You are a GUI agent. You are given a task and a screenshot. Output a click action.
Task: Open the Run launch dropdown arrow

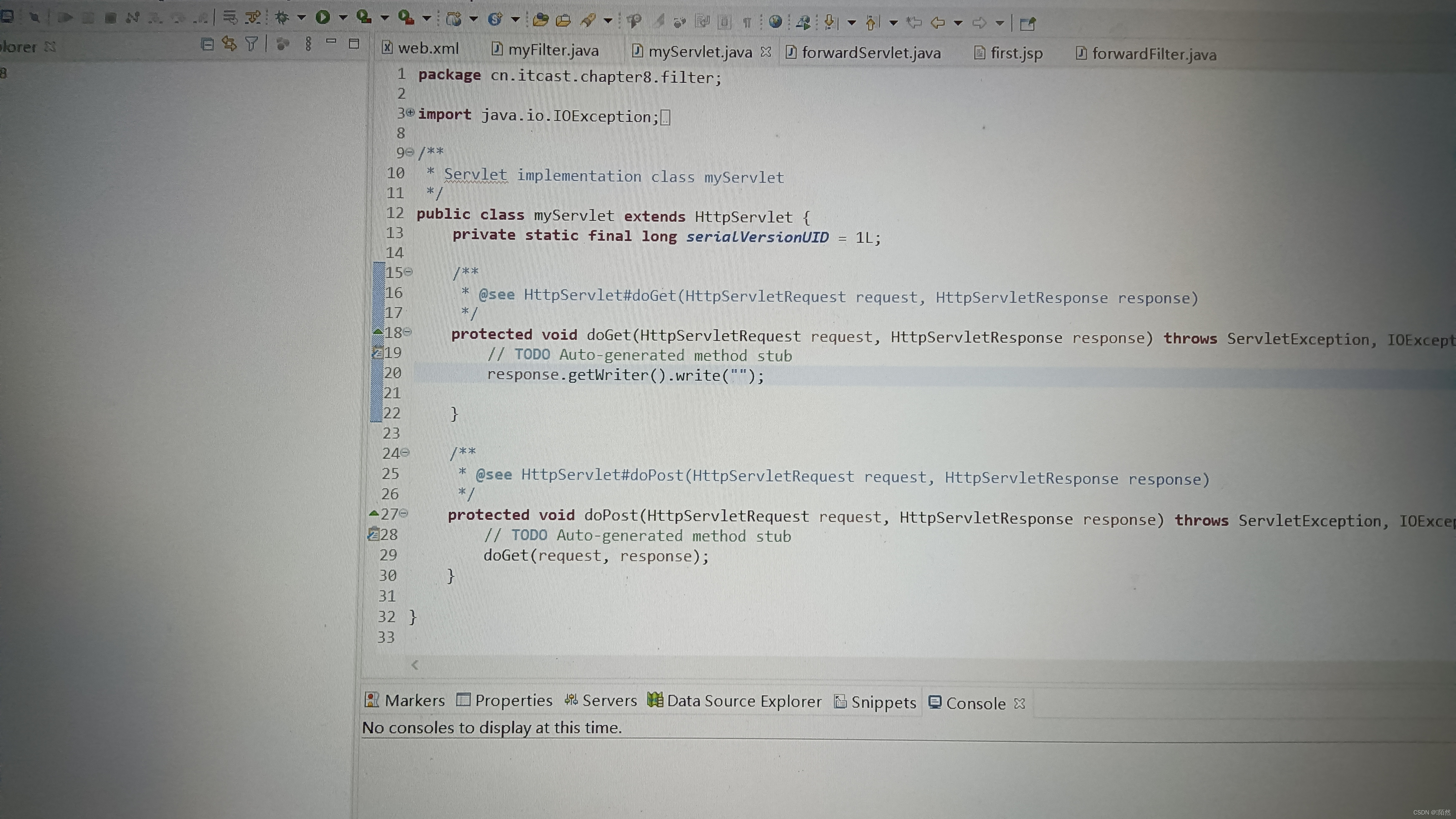(x=343, y=18)
